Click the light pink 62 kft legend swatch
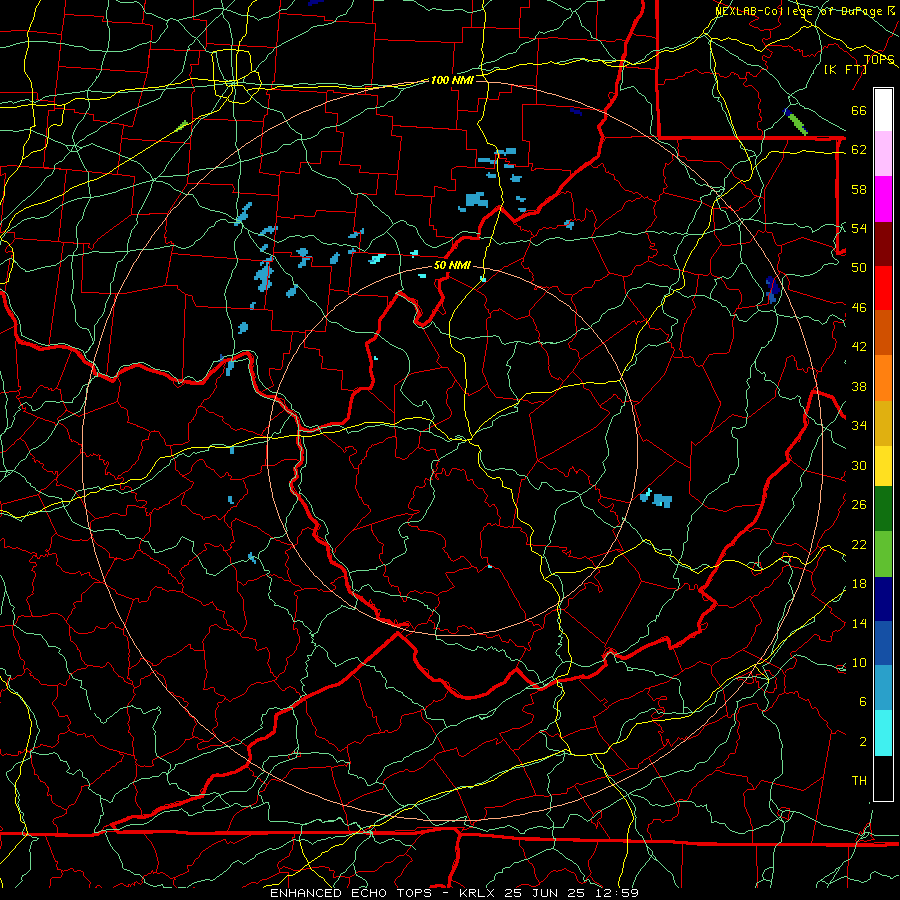 pos(883,154)
